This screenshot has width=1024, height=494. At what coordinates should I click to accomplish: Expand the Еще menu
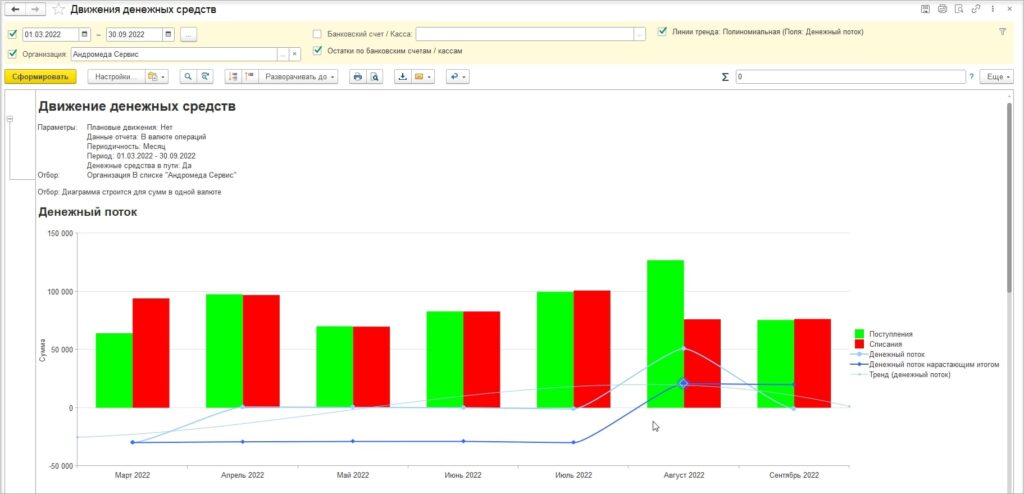(x=995, y=76)
